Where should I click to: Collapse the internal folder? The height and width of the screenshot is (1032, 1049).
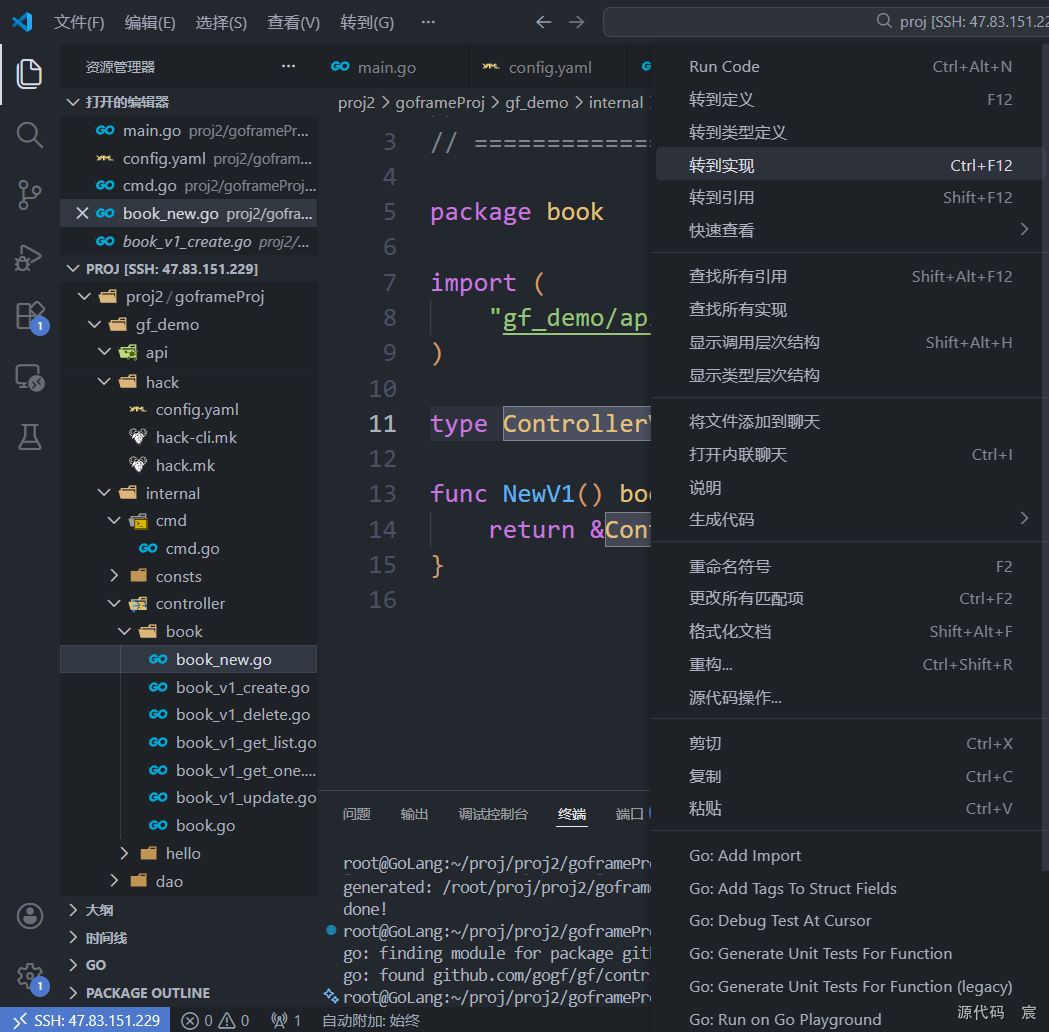(x=104, y=493)
